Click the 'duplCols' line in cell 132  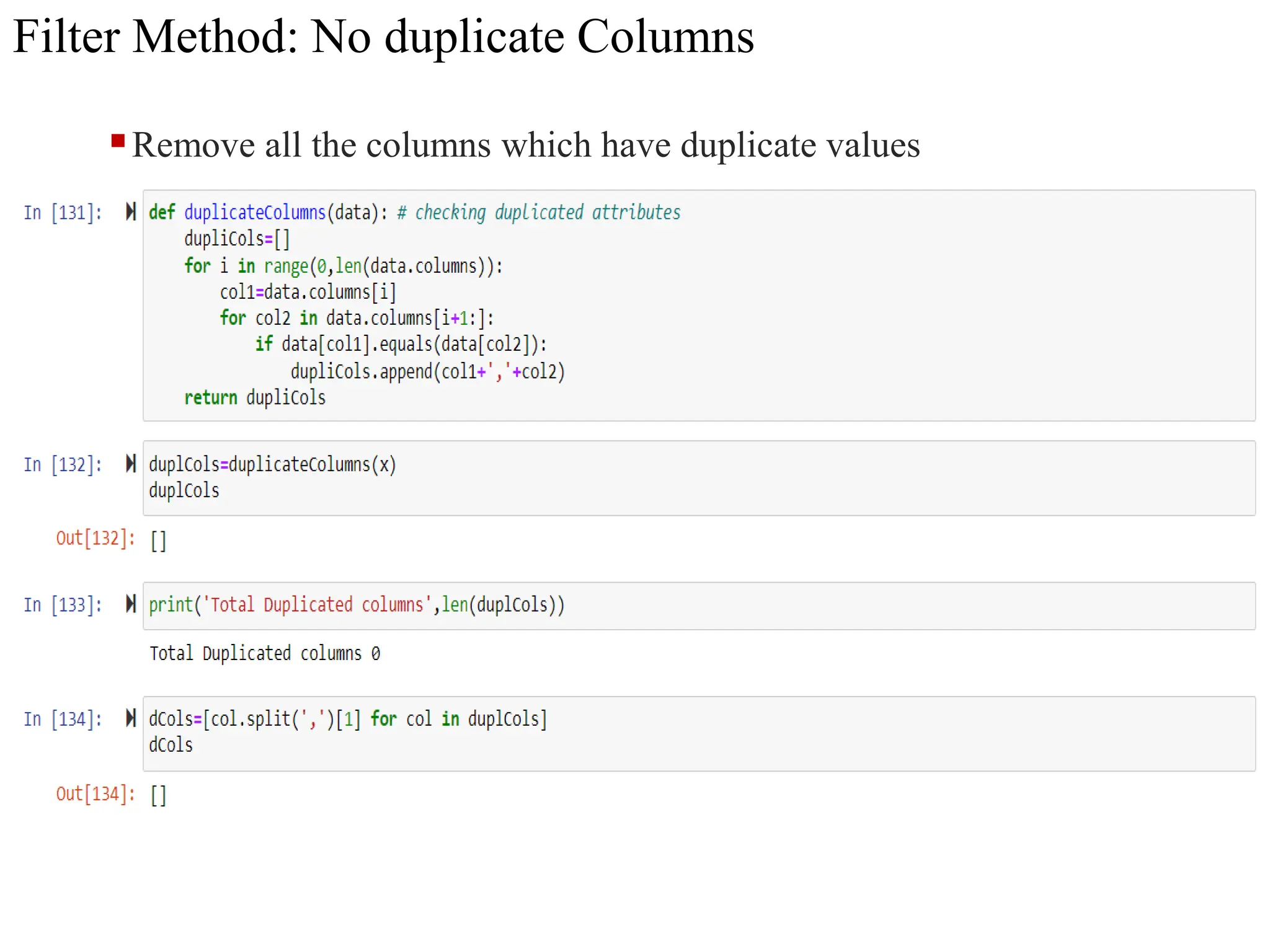point(184,491)
